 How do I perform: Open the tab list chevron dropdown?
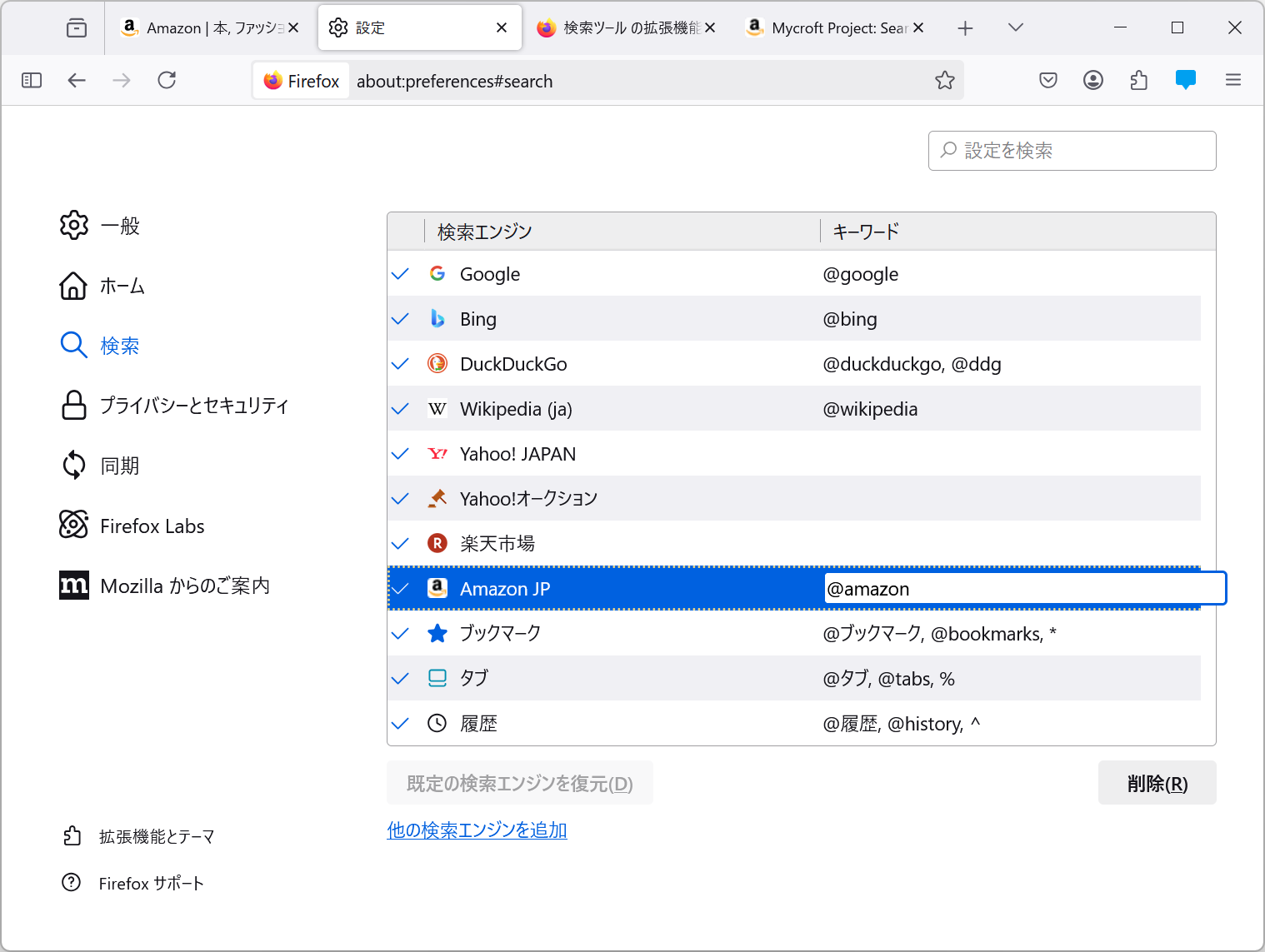pyautogui.click(x=1015, y=27)
